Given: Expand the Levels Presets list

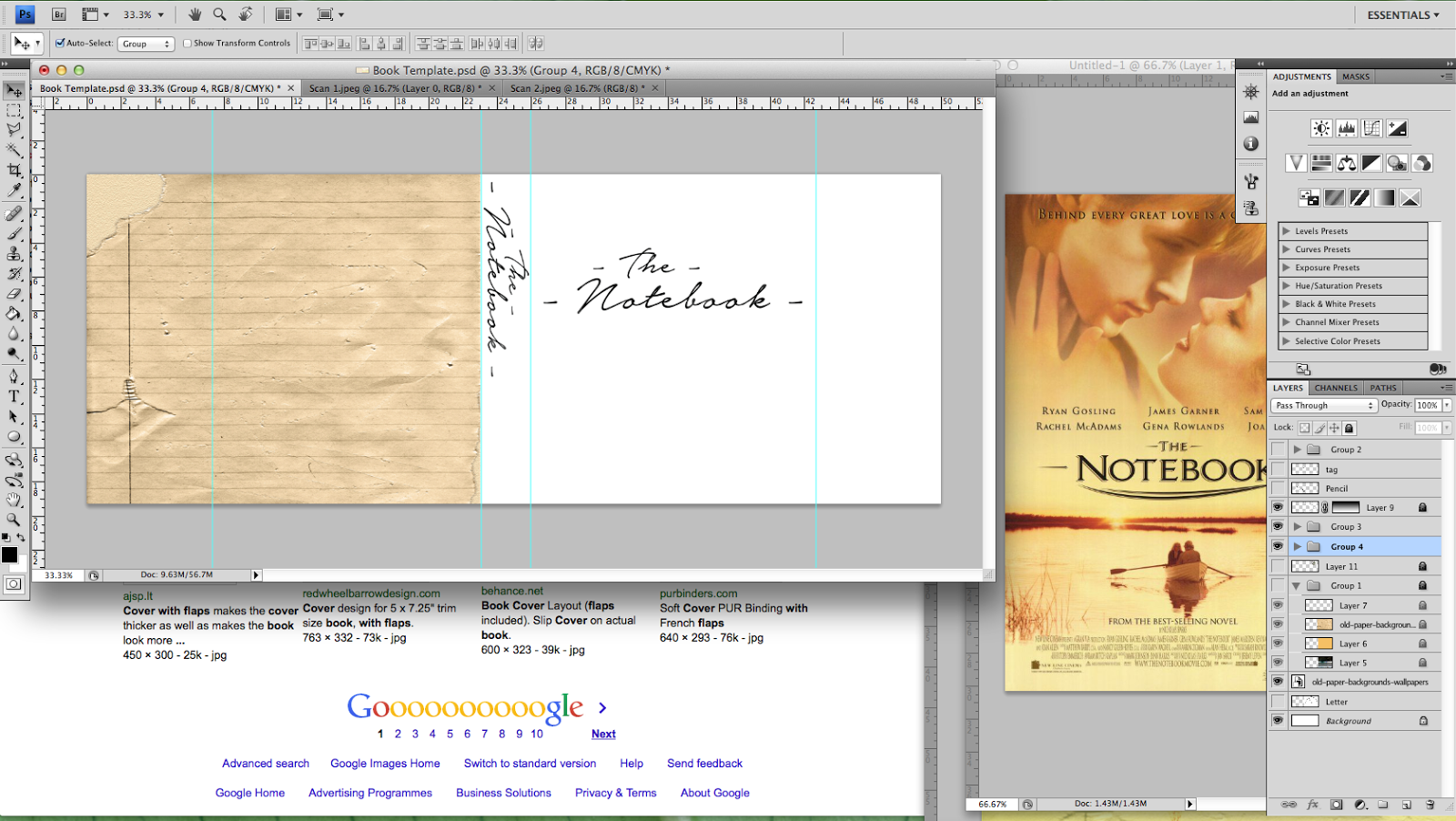Looking at the screenshot, I should 1287,231.
